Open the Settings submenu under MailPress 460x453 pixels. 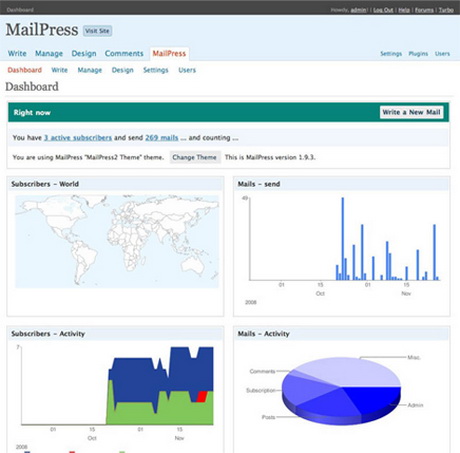point(156,70)
